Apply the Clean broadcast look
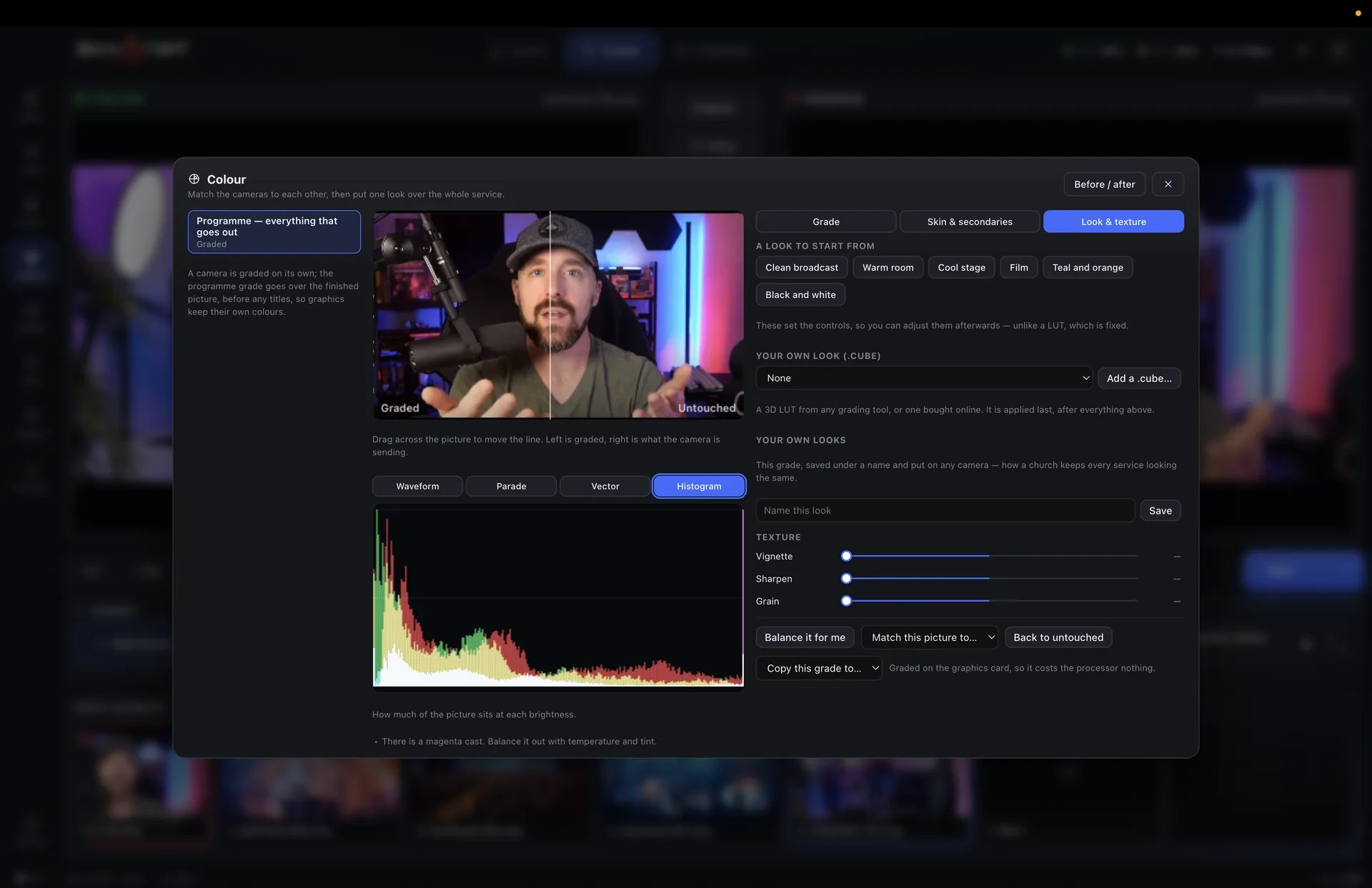 [802, 267]
